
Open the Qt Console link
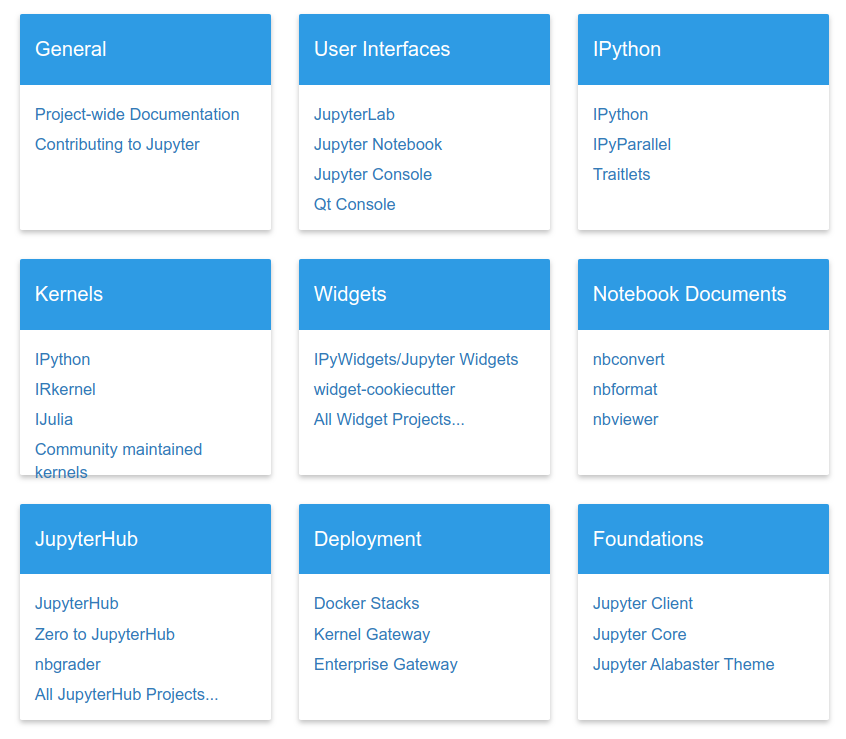click(354, 204)
